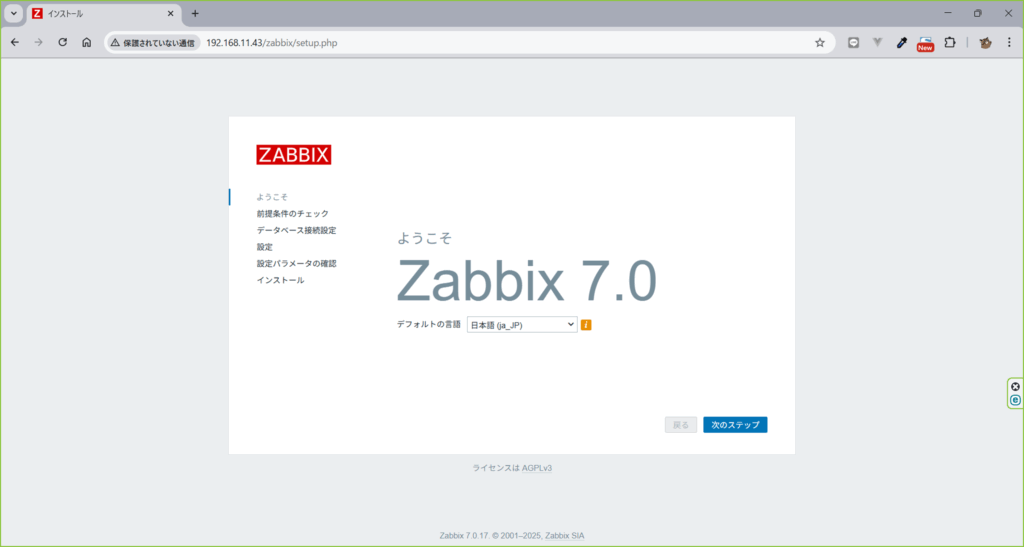
Task: Click the Zabbix 7.0 heading text
Action: (526, 281)
